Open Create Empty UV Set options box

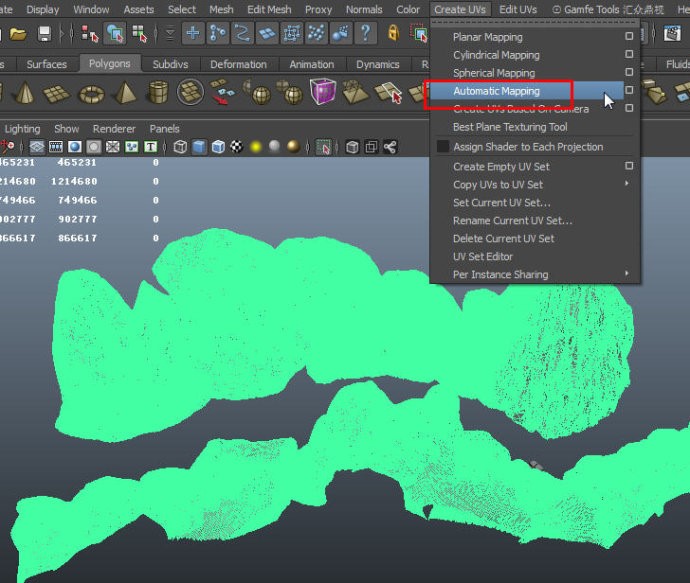(629, 166)
